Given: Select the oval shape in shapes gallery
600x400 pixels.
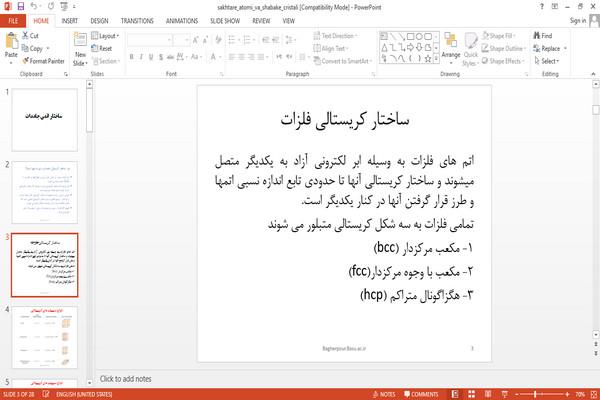Looking at the screenshot, I should (419, 36).
